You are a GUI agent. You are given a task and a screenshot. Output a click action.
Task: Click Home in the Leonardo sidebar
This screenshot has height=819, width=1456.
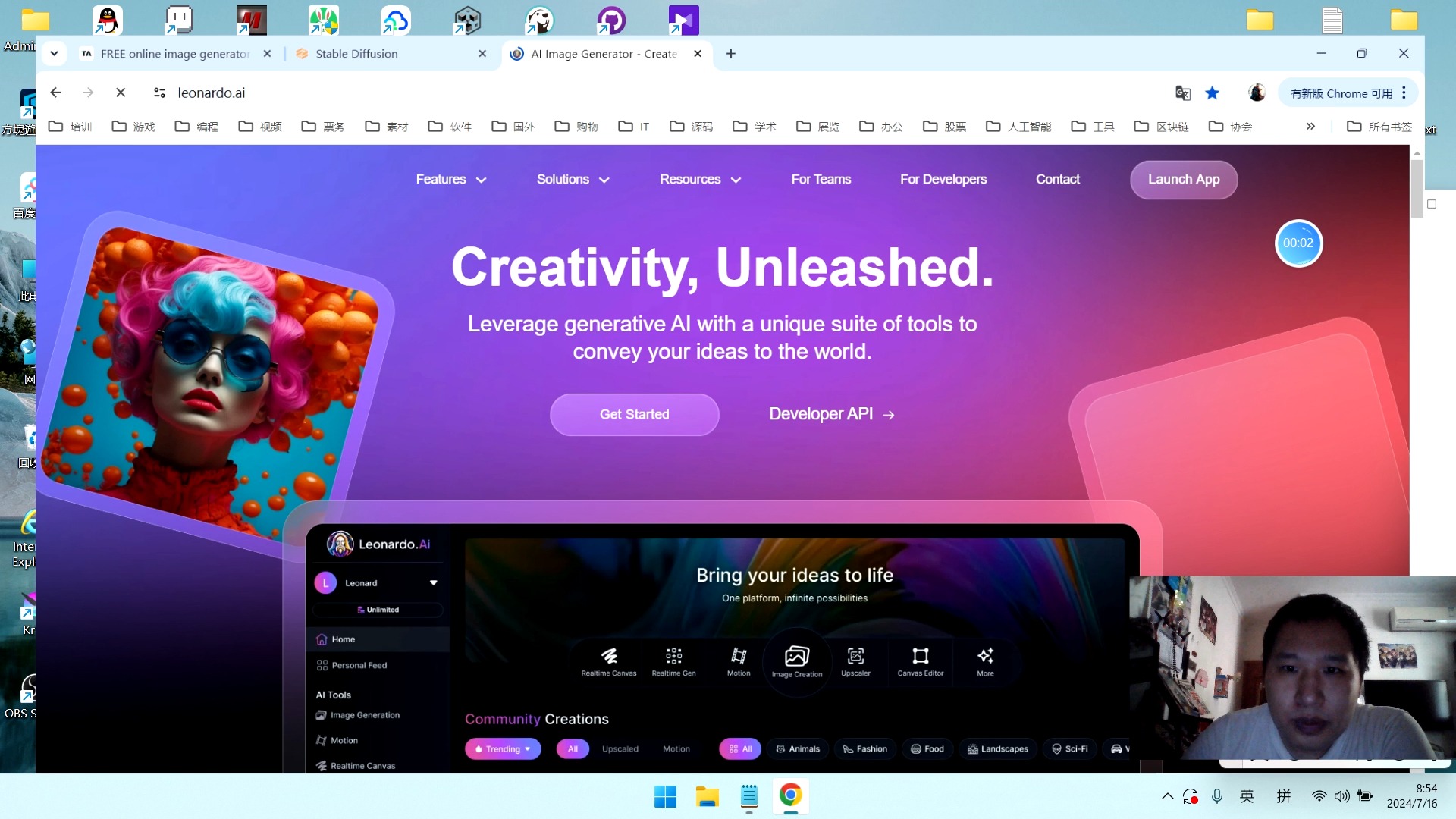378,639
